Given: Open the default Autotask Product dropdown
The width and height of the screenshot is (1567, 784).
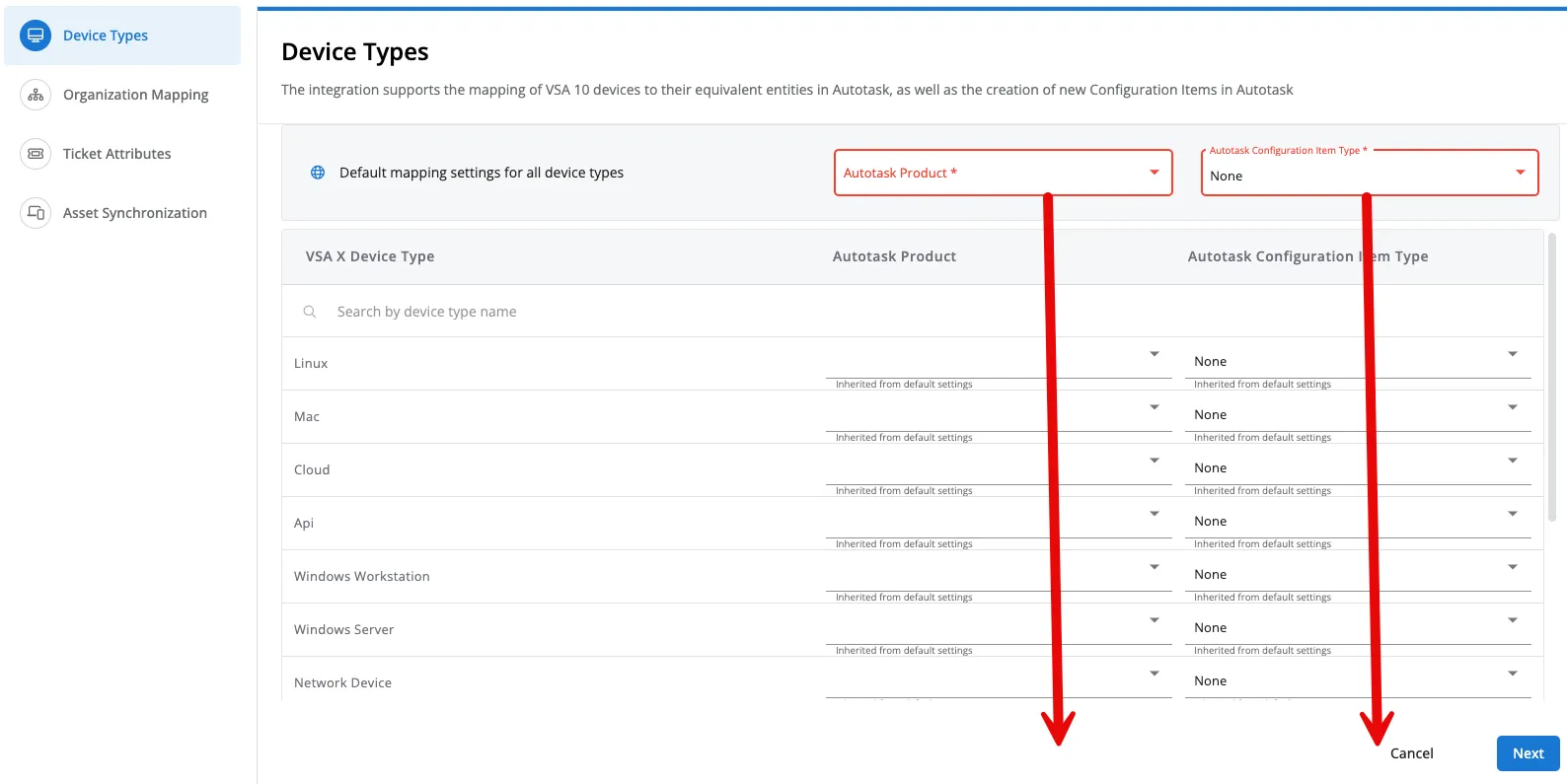Looking at the screenshot, I should (1002, 173).
